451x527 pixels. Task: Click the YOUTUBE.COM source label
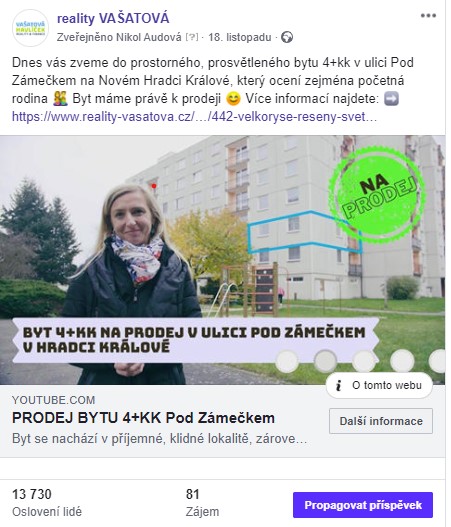[54, 400]
